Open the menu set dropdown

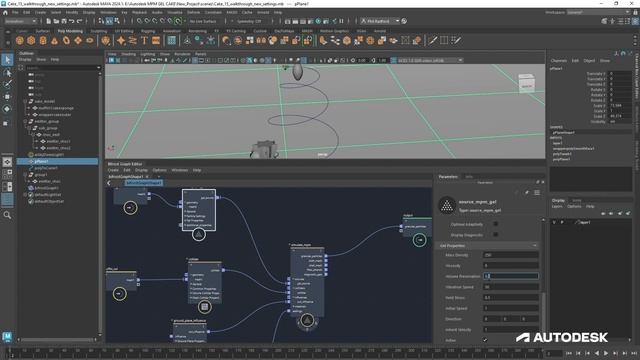(20, 21)
